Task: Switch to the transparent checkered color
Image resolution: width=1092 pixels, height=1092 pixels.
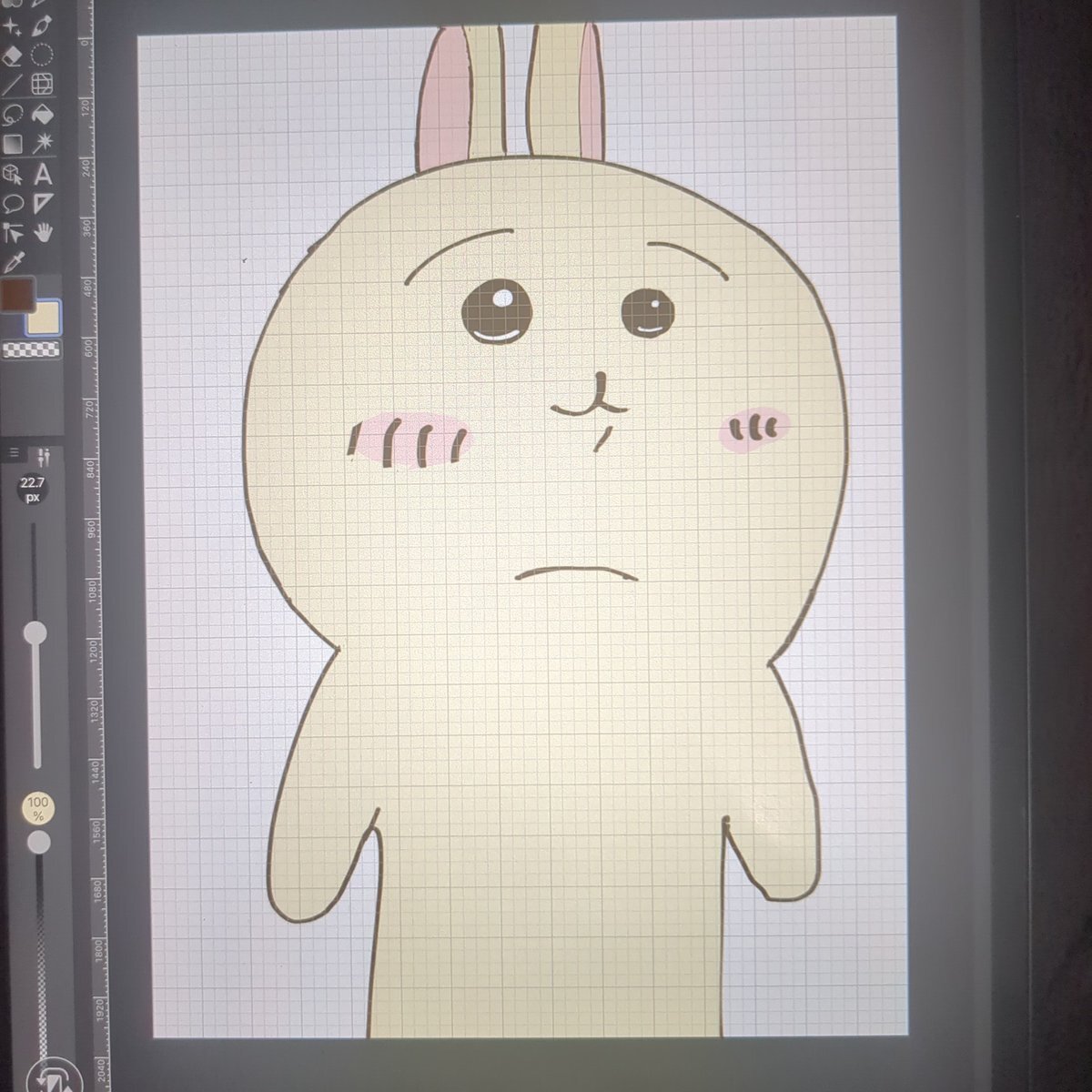Action: click(x=29, y=349)
